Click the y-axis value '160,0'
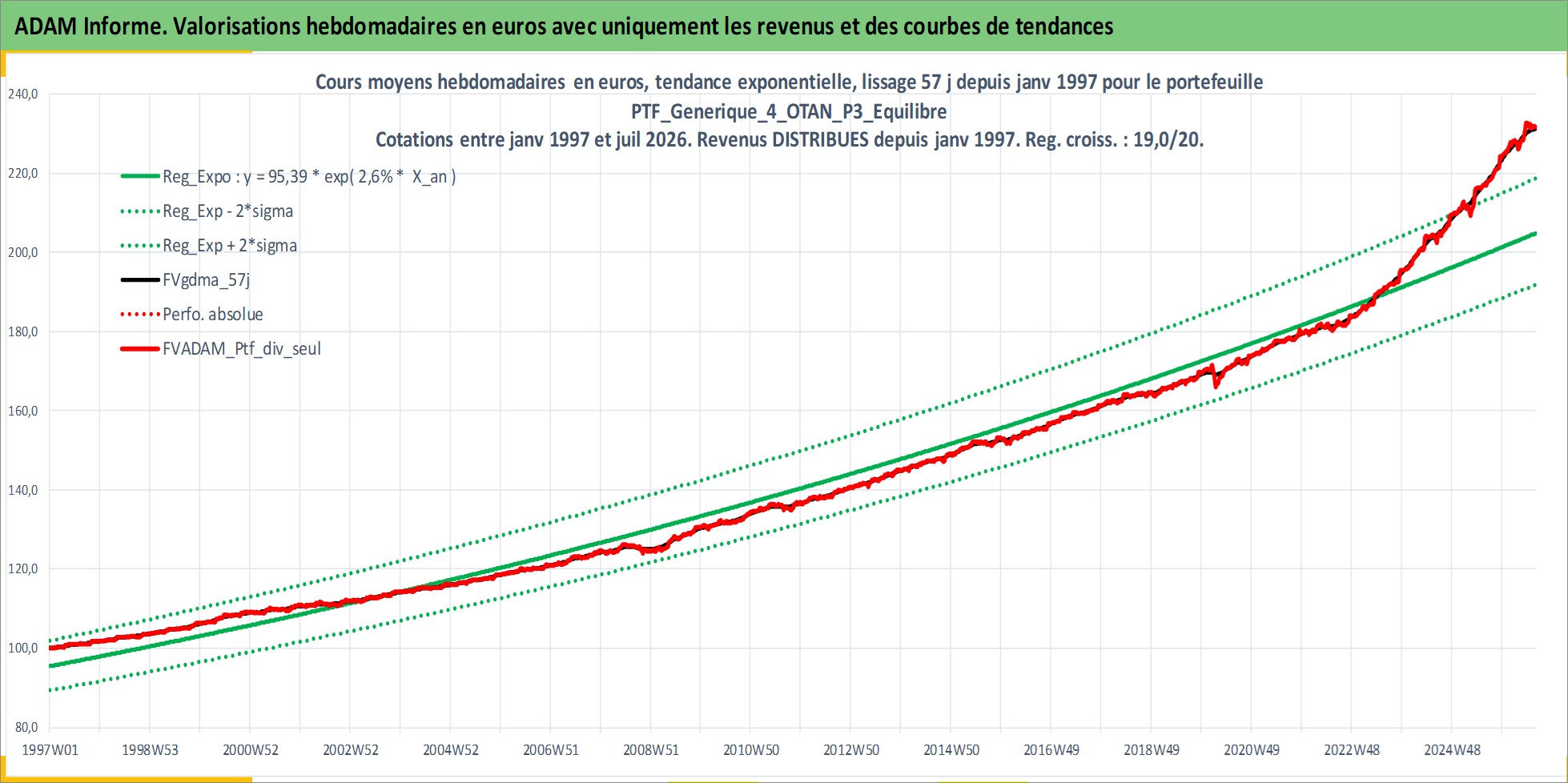This screenshot has height=783, width=1568. tap(23, 411)
